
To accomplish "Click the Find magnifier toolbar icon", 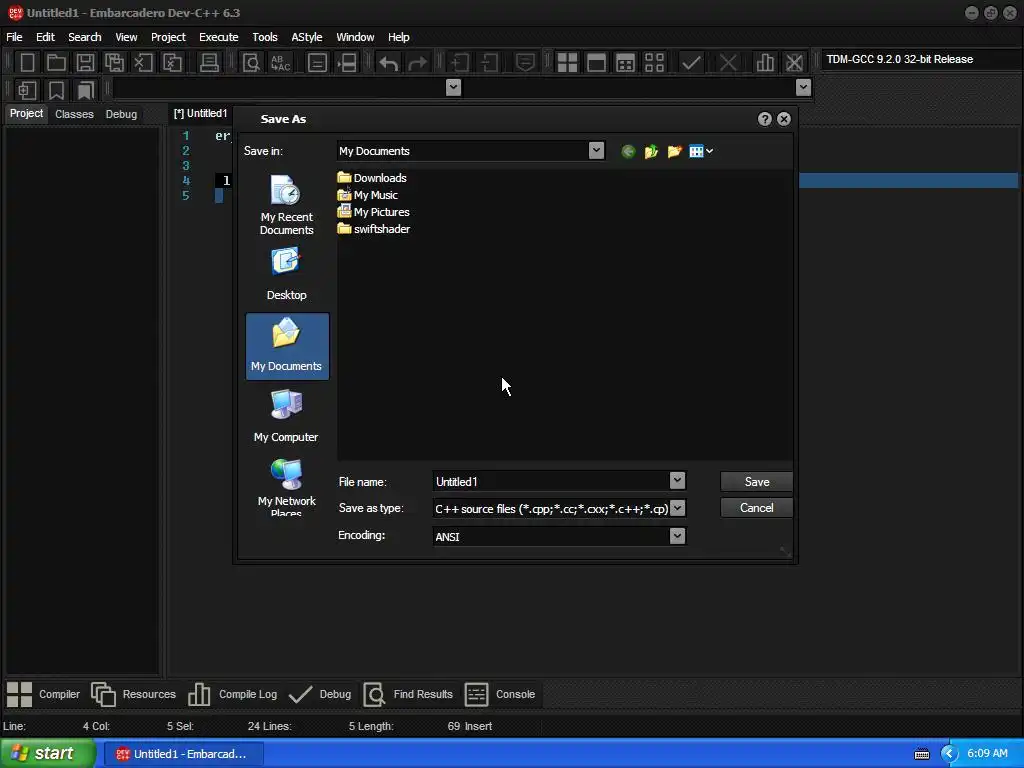I will [251, 63].
